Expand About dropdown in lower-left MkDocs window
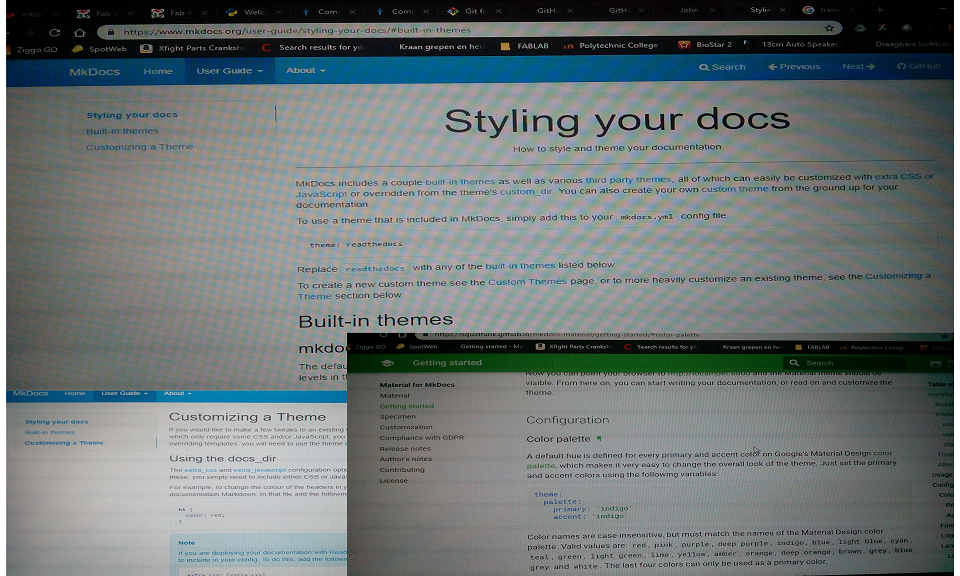This screenshot has width=960, height=576. (x=178, y=393)
